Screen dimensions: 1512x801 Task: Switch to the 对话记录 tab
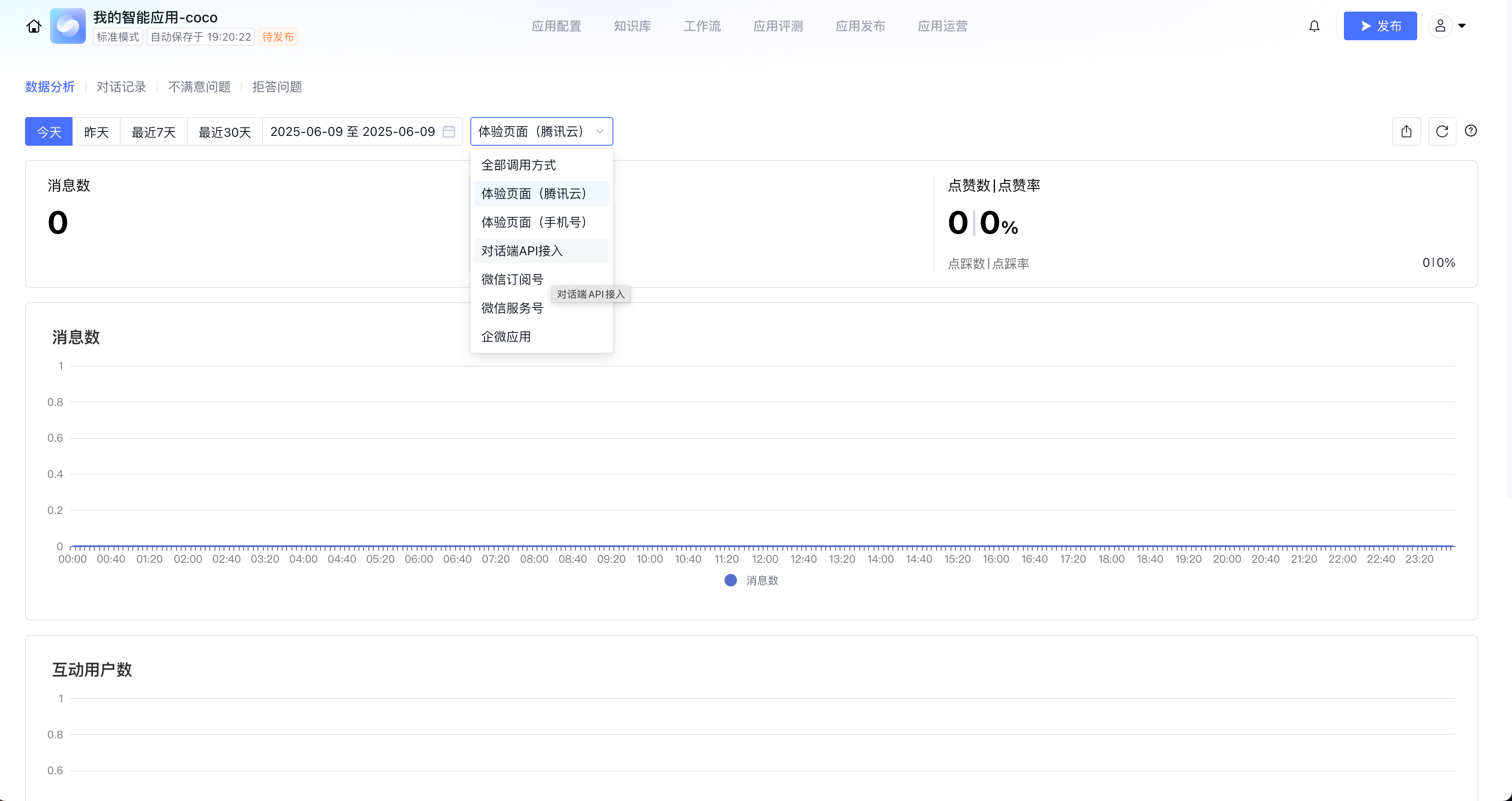[122, 87]
